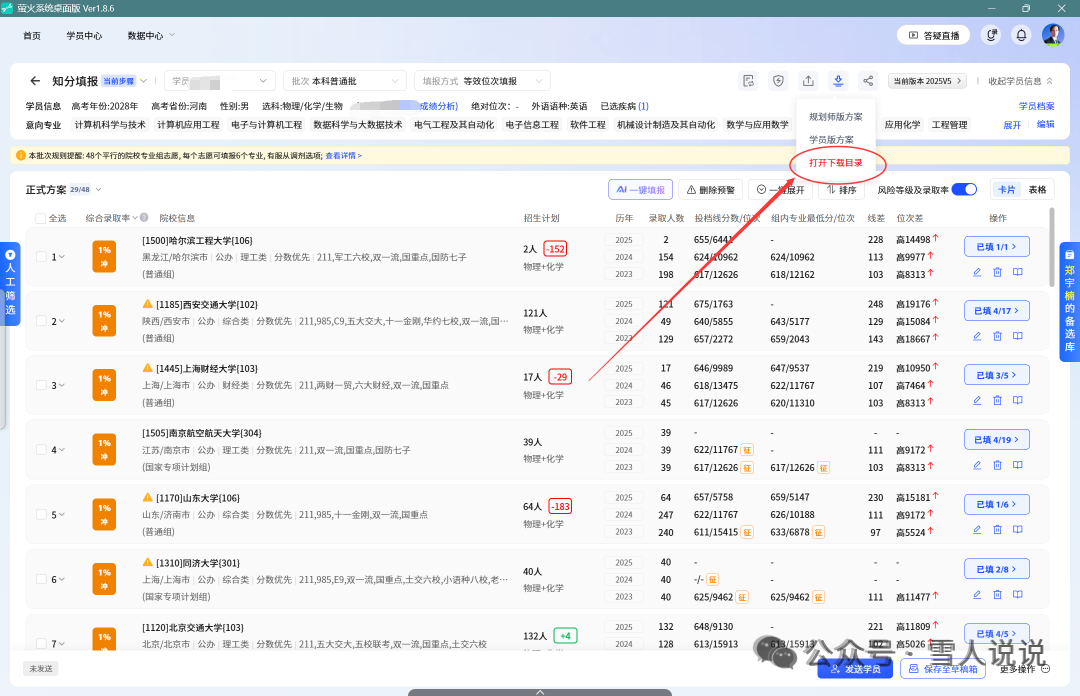Click the 删除预警 button
Image resolution: width=1080 pixels, height=696 pixels.
tap(711, 190)
